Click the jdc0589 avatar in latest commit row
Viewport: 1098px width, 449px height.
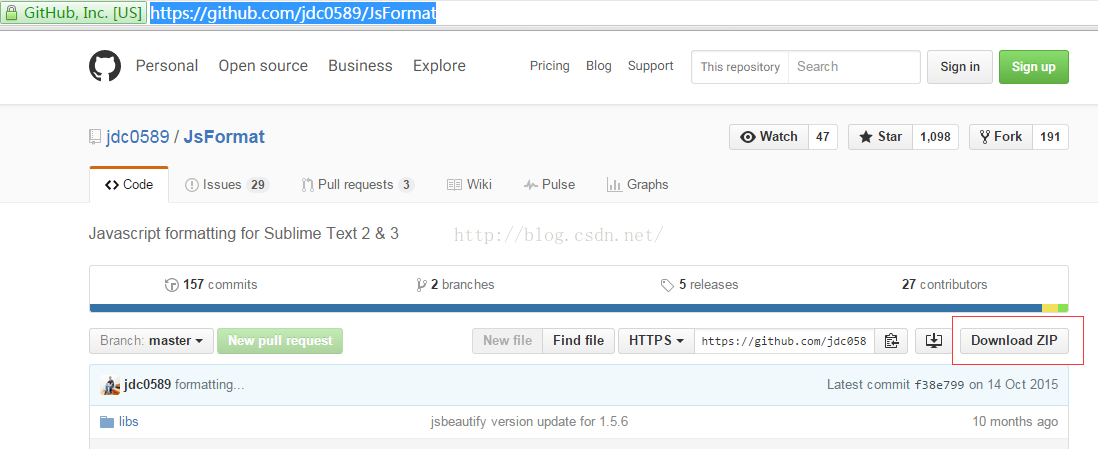click(111, 385)
